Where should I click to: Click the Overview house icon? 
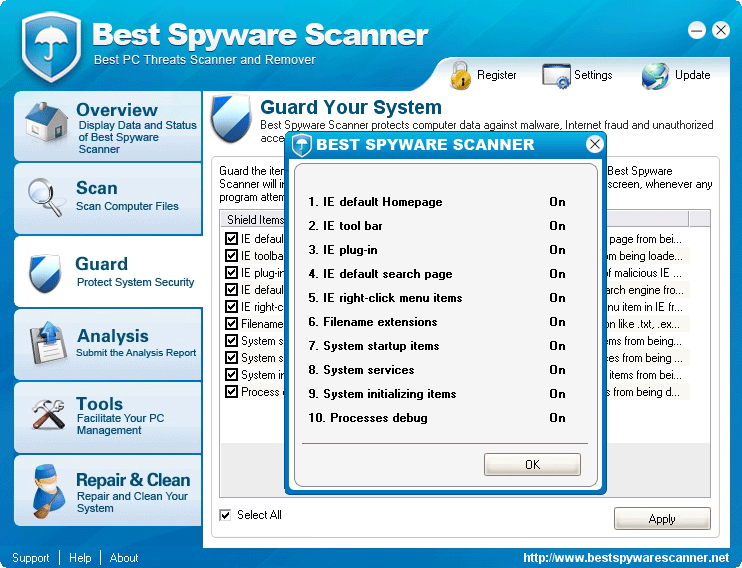46,122
